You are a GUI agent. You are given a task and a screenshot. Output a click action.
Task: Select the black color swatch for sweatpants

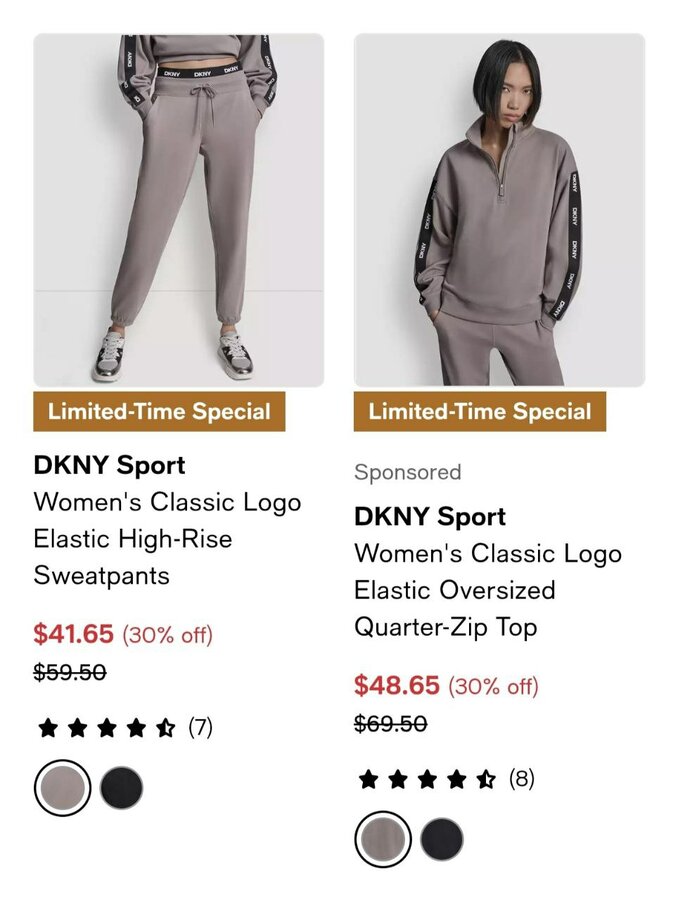[121, 788]
